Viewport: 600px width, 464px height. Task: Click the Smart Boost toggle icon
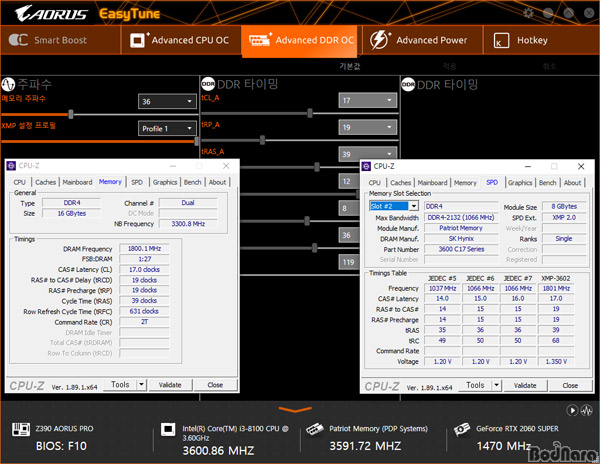(18, 40)
